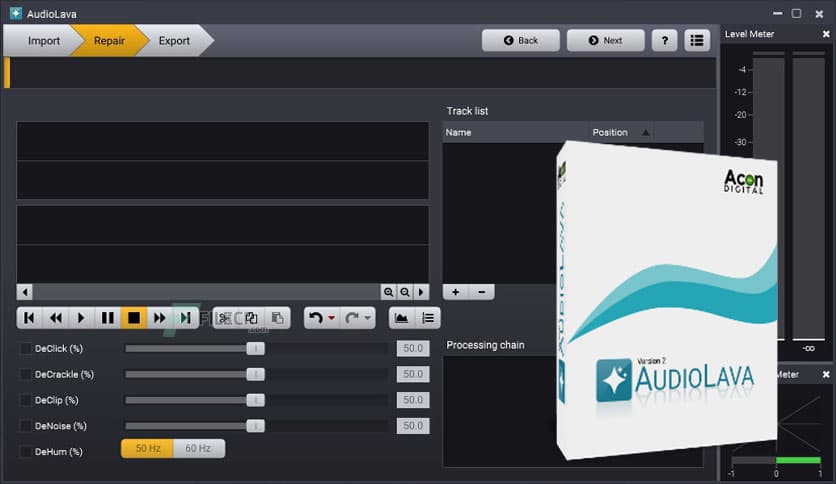Click the DeCrackle slider handle
The width and height of the screenshot is (836, 484).
(255, 374)
